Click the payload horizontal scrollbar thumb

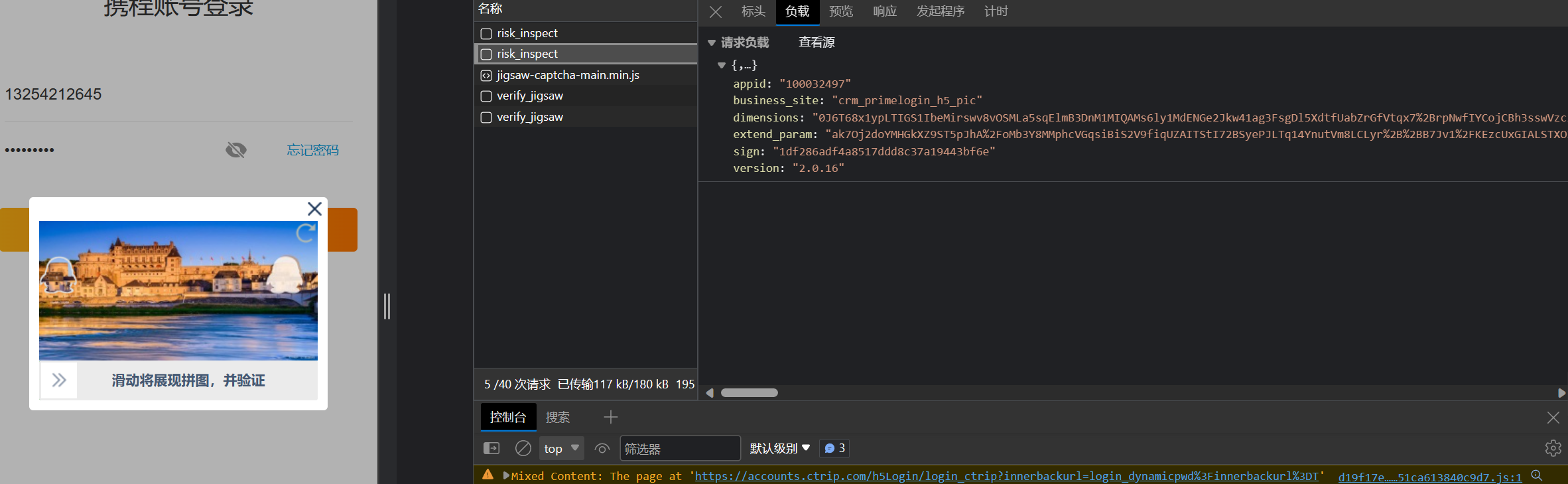coord(750,393)
